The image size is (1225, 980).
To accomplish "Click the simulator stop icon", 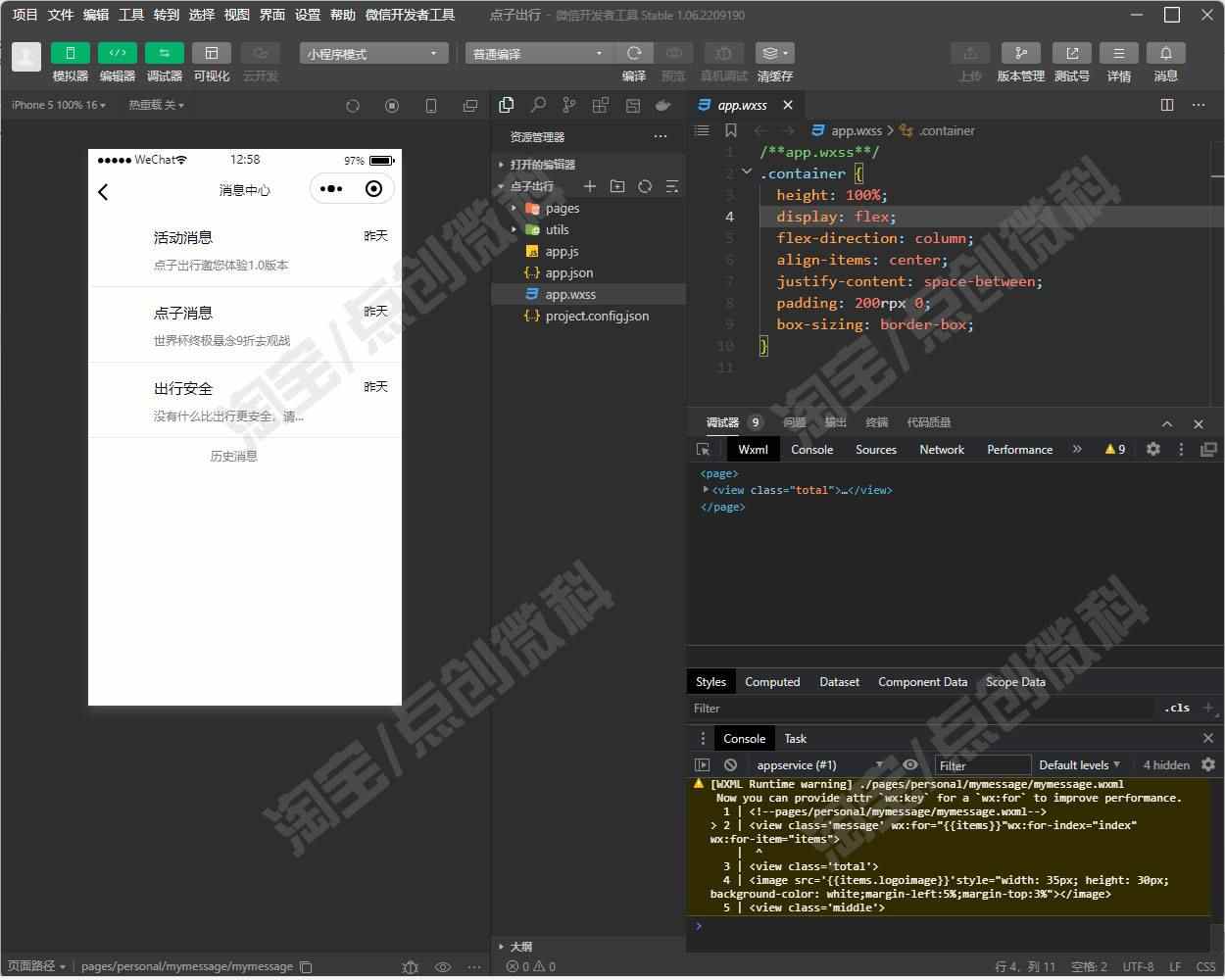I will tap(392, 106).
